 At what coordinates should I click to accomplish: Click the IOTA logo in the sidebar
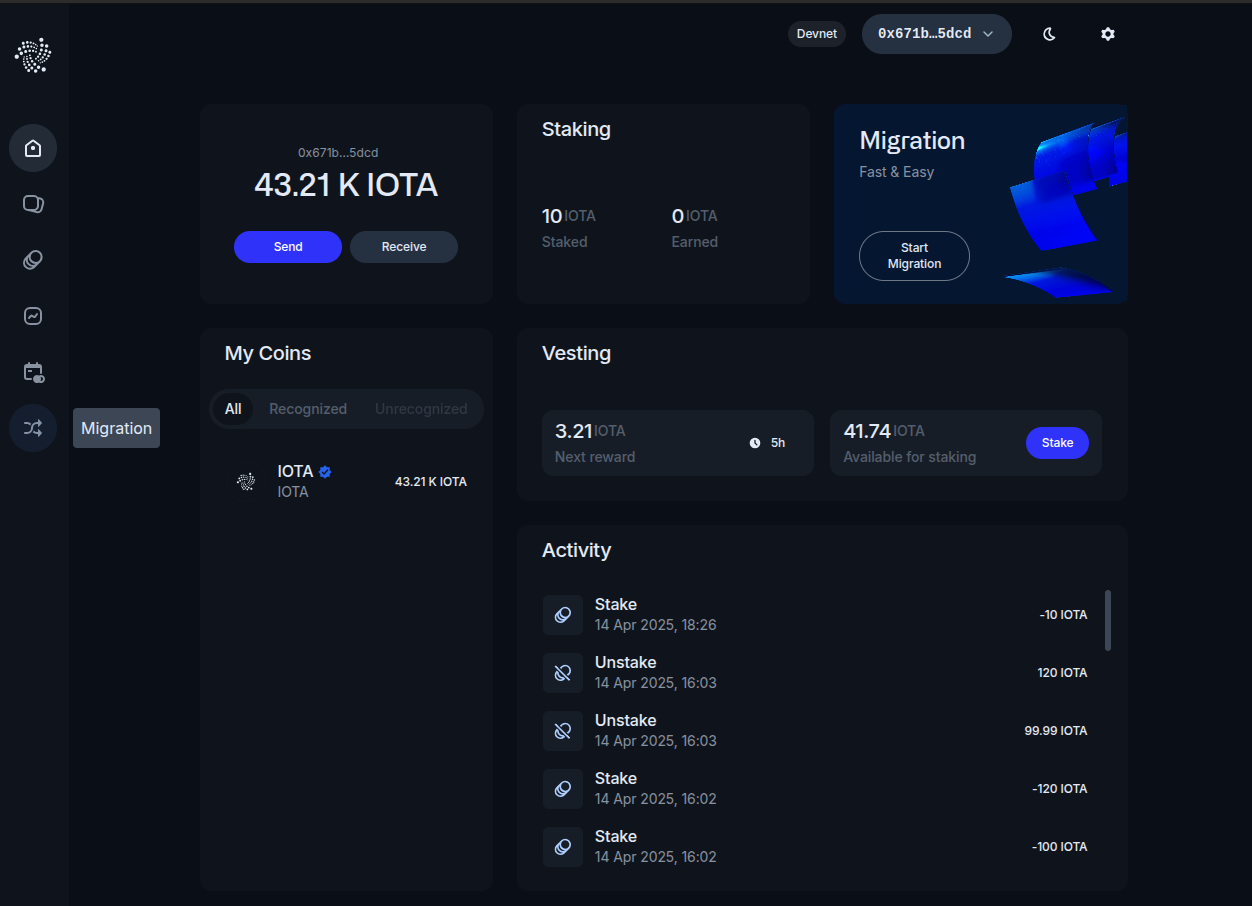[33, 55]
